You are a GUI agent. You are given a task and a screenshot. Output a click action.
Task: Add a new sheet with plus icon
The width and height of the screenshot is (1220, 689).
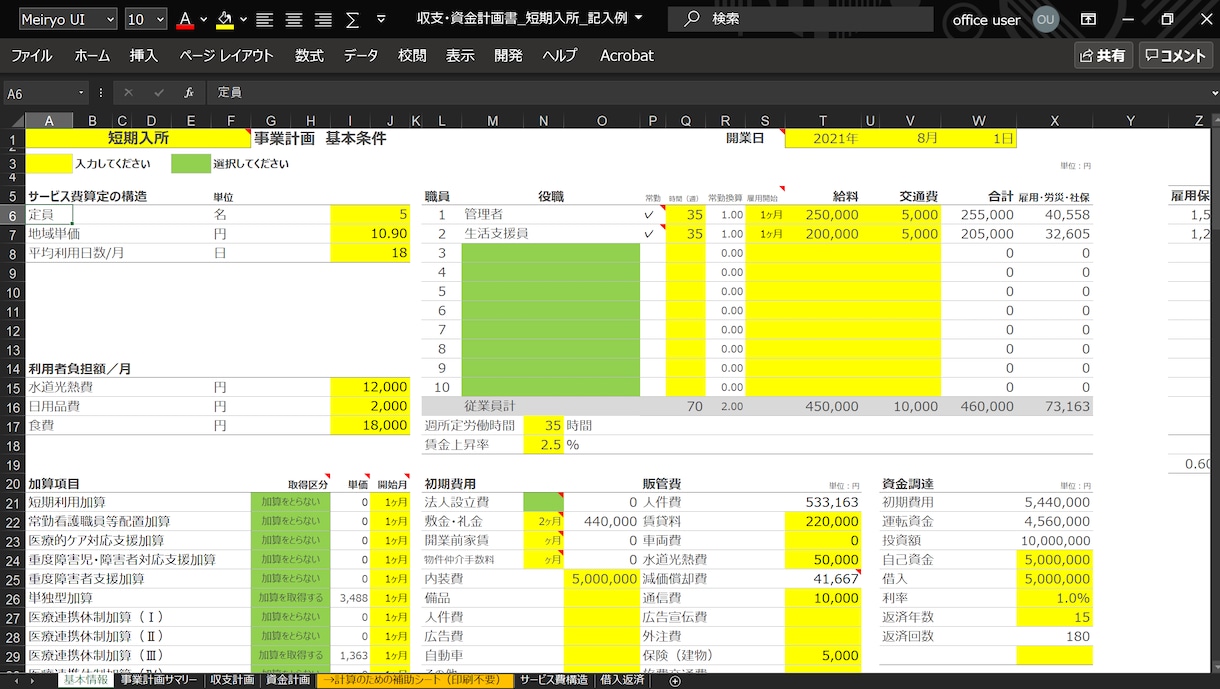(675, 681)
